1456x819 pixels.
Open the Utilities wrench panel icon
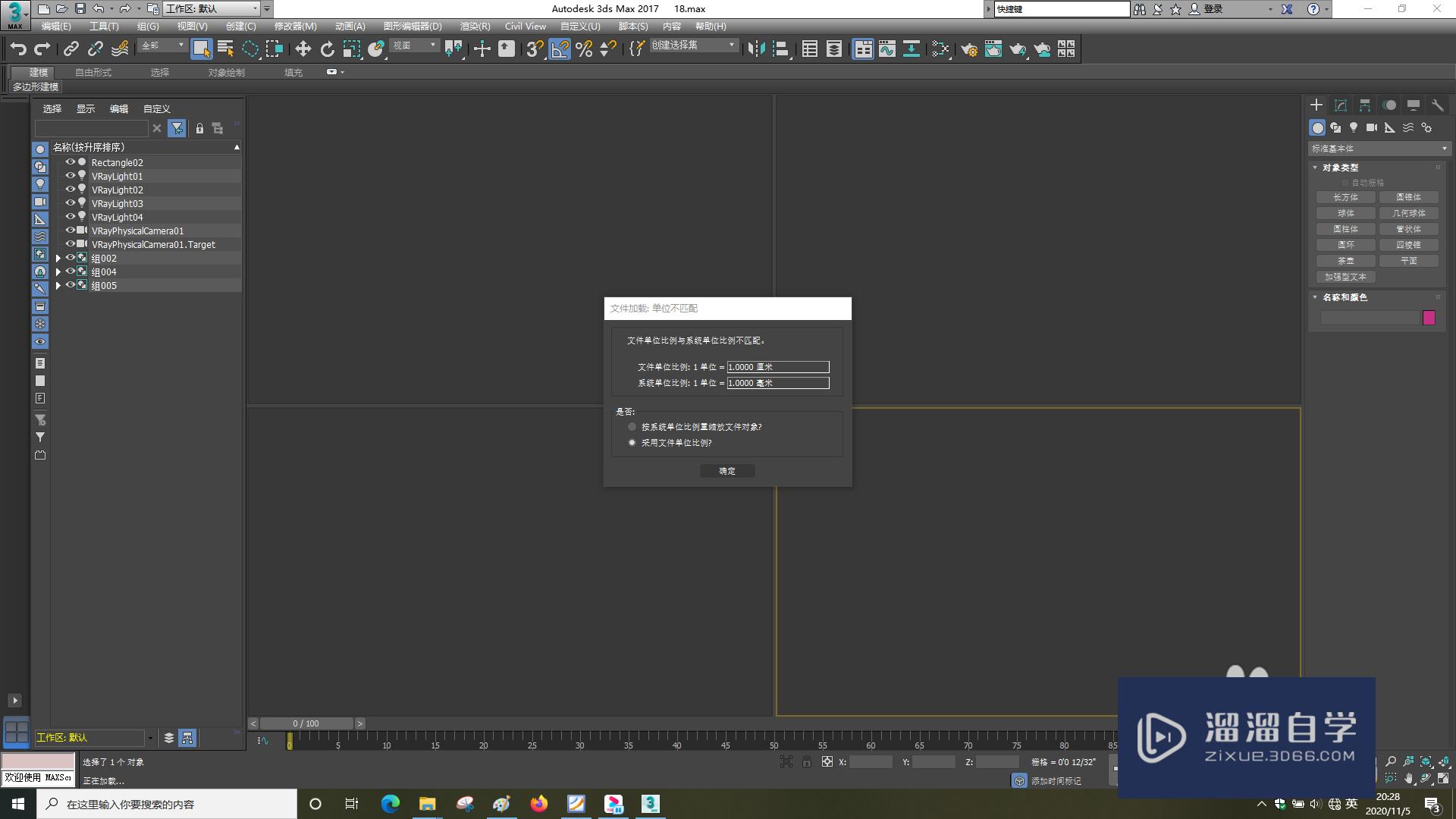click(x=1437, y=105)
